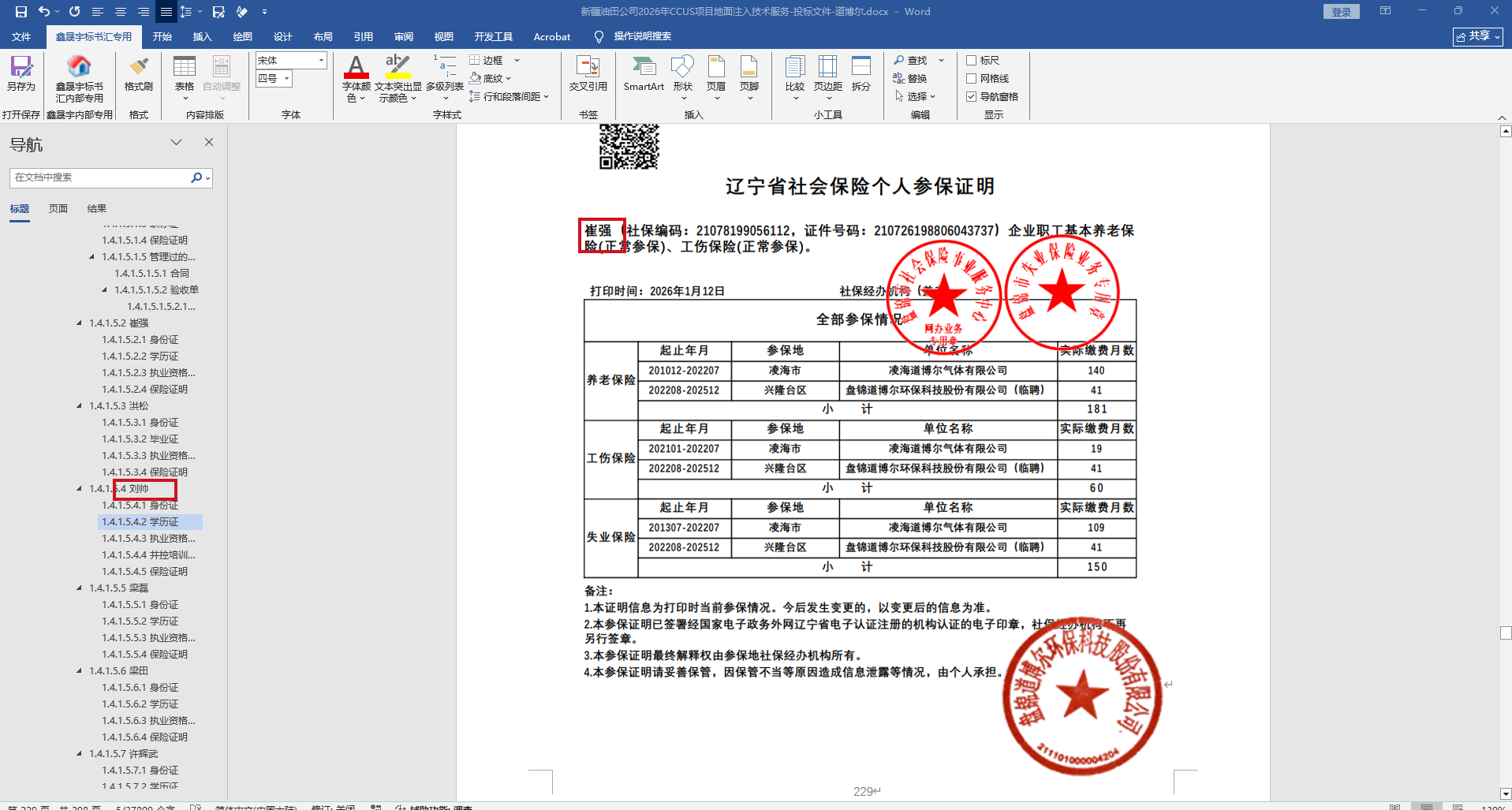This screenshot has height=810, width=1512.
Task: Insert a SmartArt graphic
Action: (x=644, y=74)
